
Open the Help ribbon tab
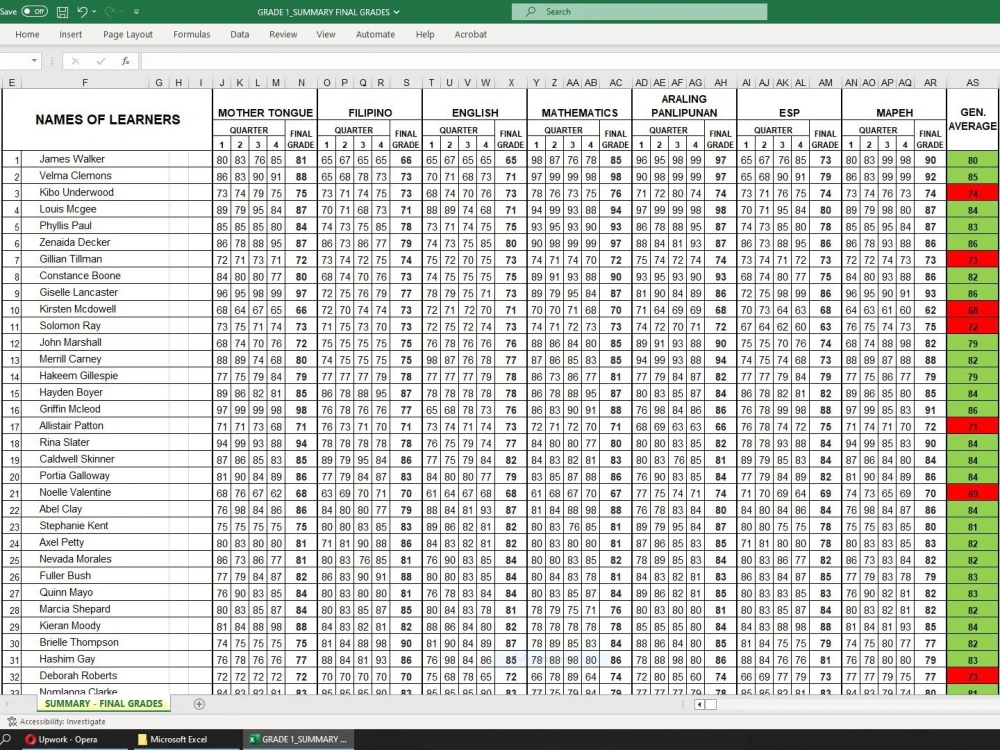point(425,34)
